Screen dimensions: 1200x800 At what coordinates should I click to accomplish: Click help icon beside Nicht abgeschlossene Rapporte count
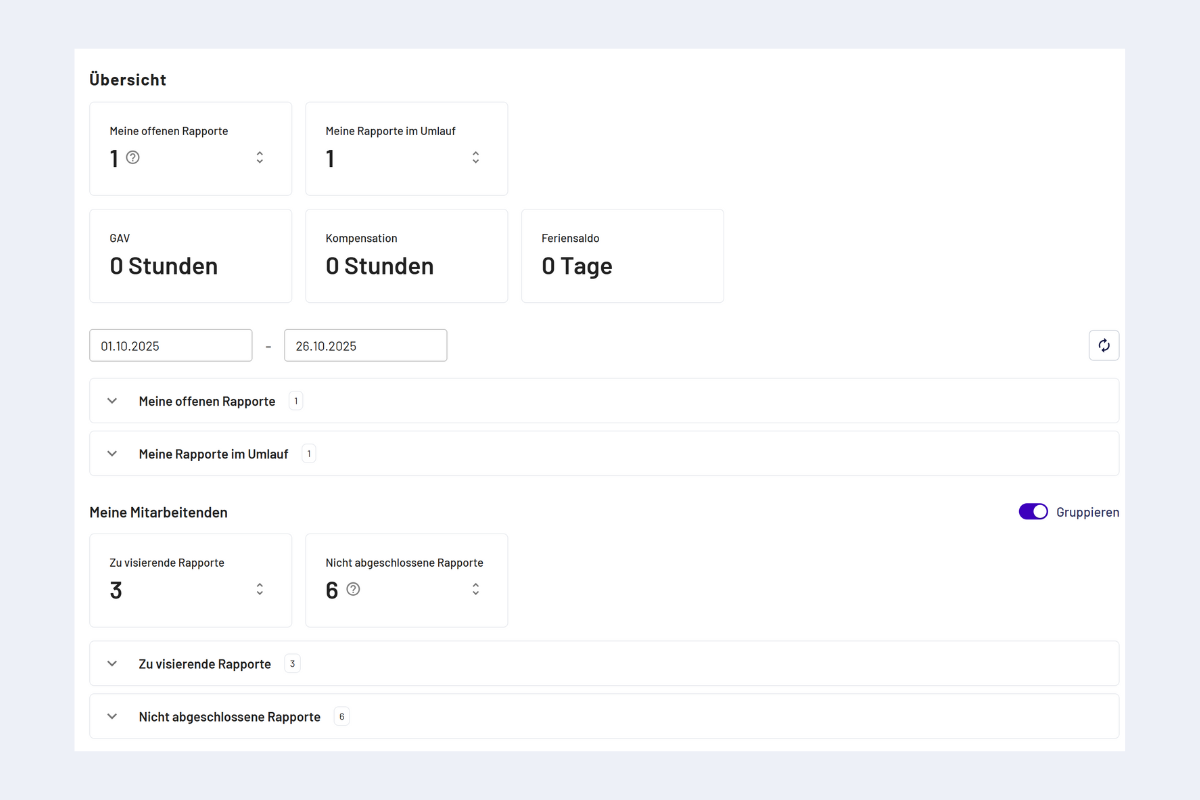[353, 589]
